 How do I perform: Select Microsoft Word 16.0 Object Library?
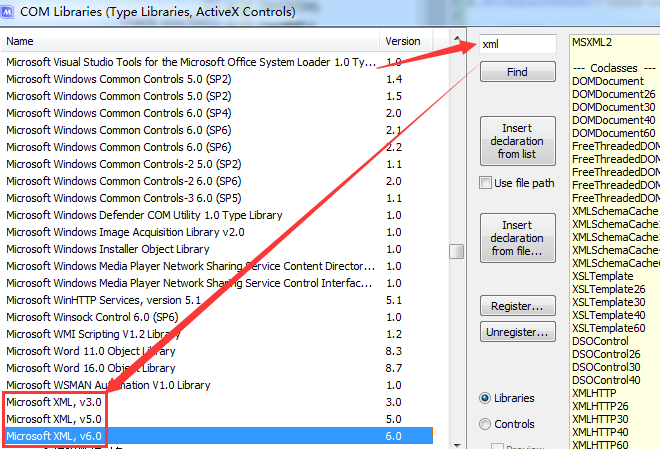coord(217,368)
